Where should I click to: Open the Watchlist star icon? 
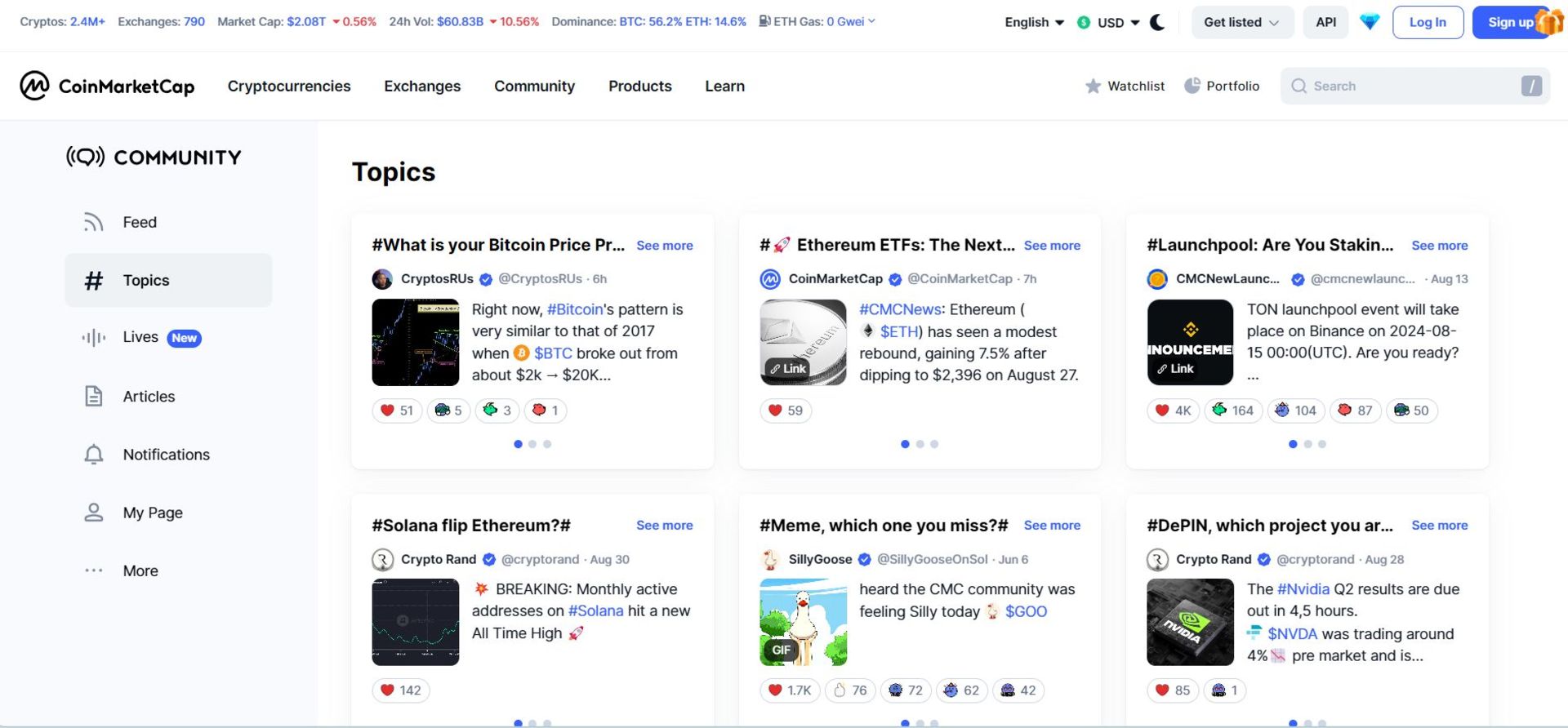point(1093,86)
